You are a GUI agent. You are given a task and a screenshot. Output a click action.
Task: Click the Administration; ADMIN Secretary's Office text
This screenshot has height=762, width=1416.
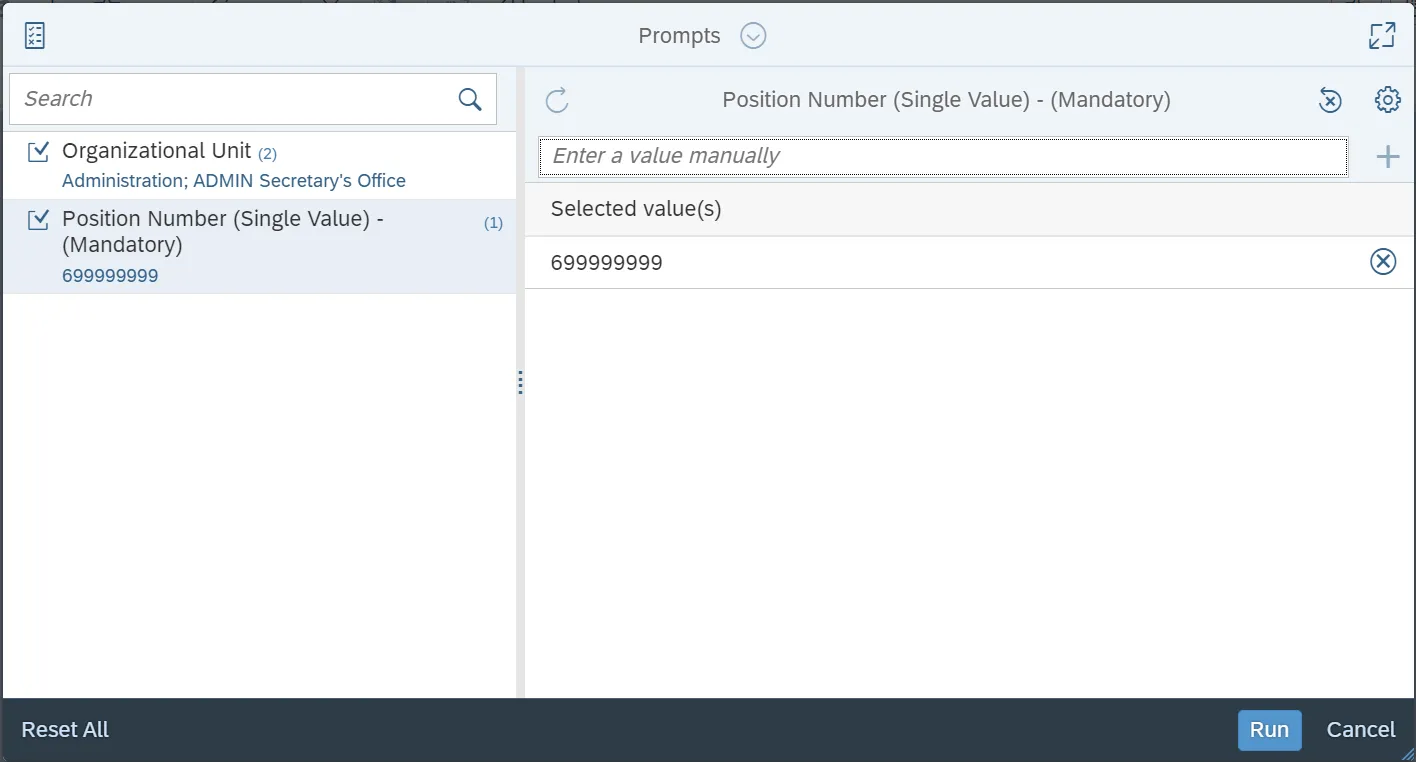point(234,181)
